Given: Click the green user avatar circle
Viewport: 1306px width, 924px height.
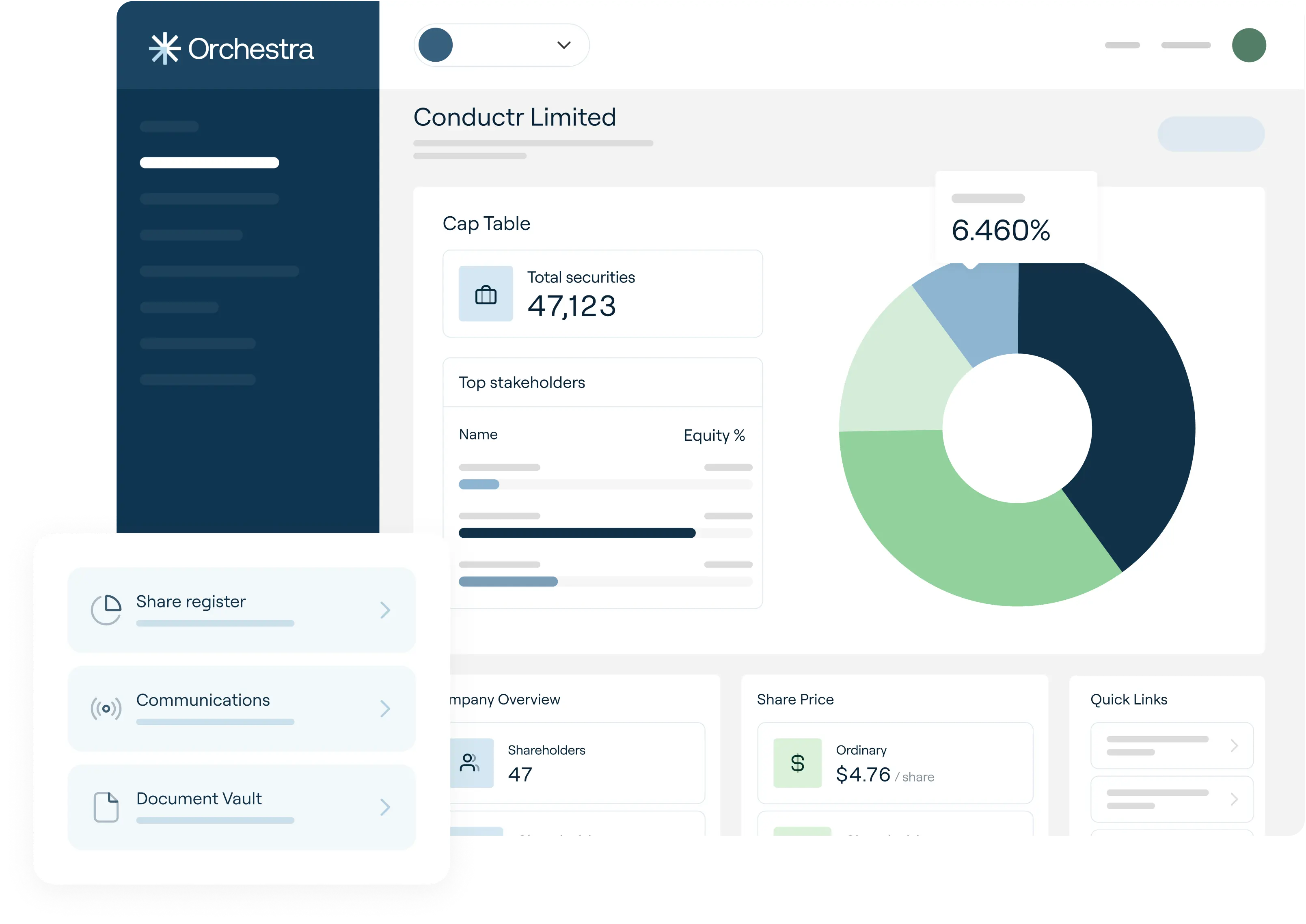Looking at the screenshot, I should [x=1248, y=45].
